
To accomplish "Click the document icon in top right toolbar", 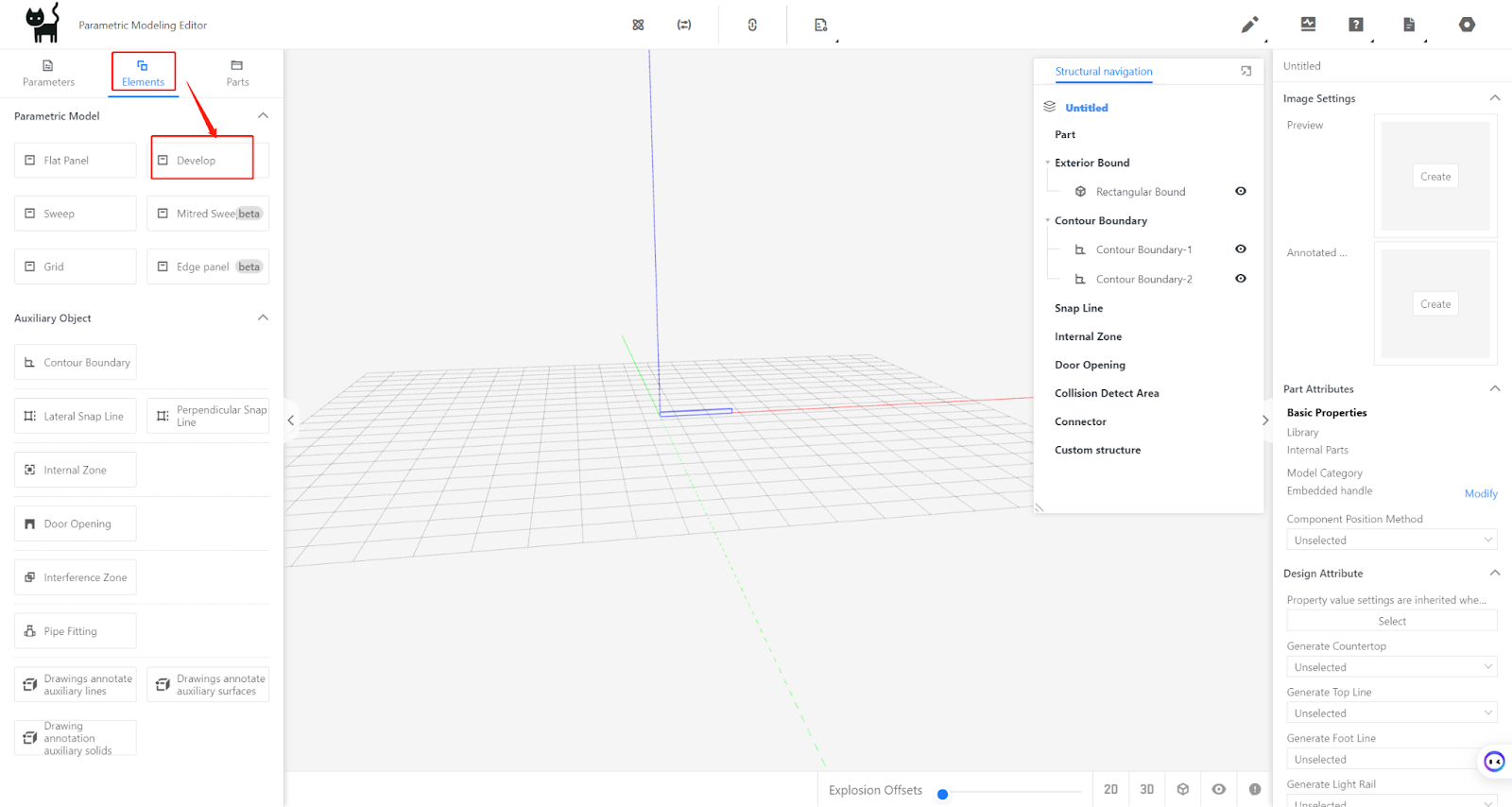I will 1409,25.
